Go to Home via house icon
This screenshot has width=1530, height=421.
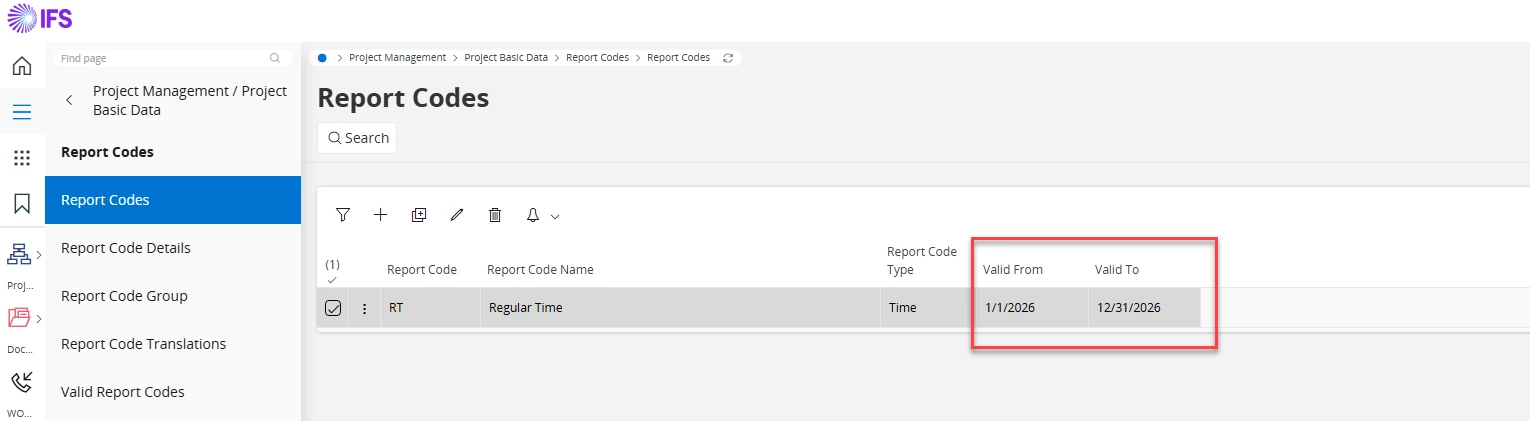pos(22,67)
